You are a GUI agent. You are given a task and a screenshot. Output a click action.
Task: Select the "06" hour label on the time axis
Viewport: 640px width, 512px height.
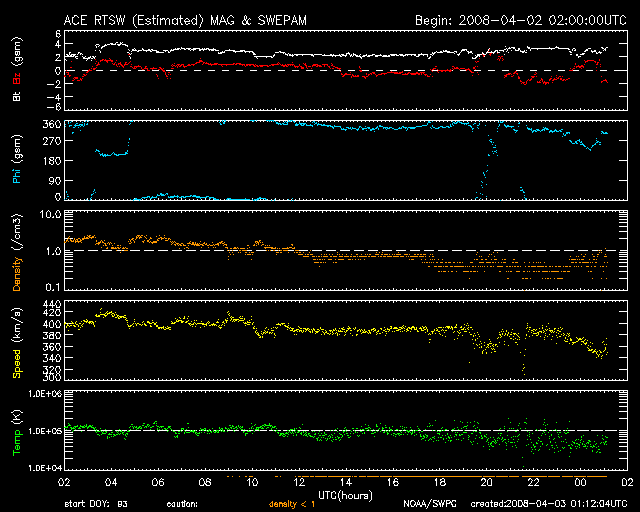tap(158, 482)
